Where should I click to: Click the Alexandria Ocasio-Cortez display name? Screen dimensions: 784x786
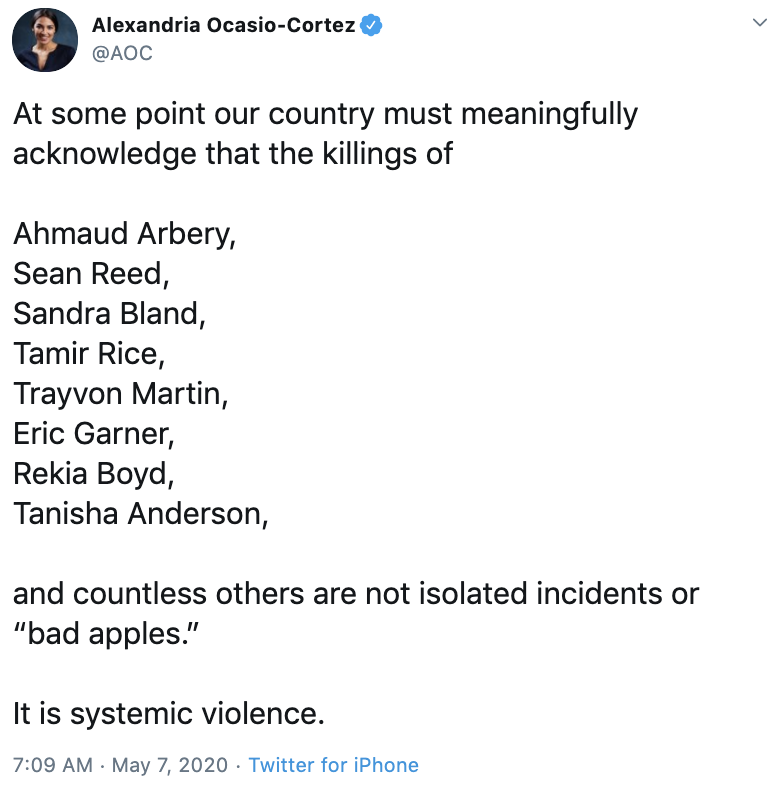(222, 26)
